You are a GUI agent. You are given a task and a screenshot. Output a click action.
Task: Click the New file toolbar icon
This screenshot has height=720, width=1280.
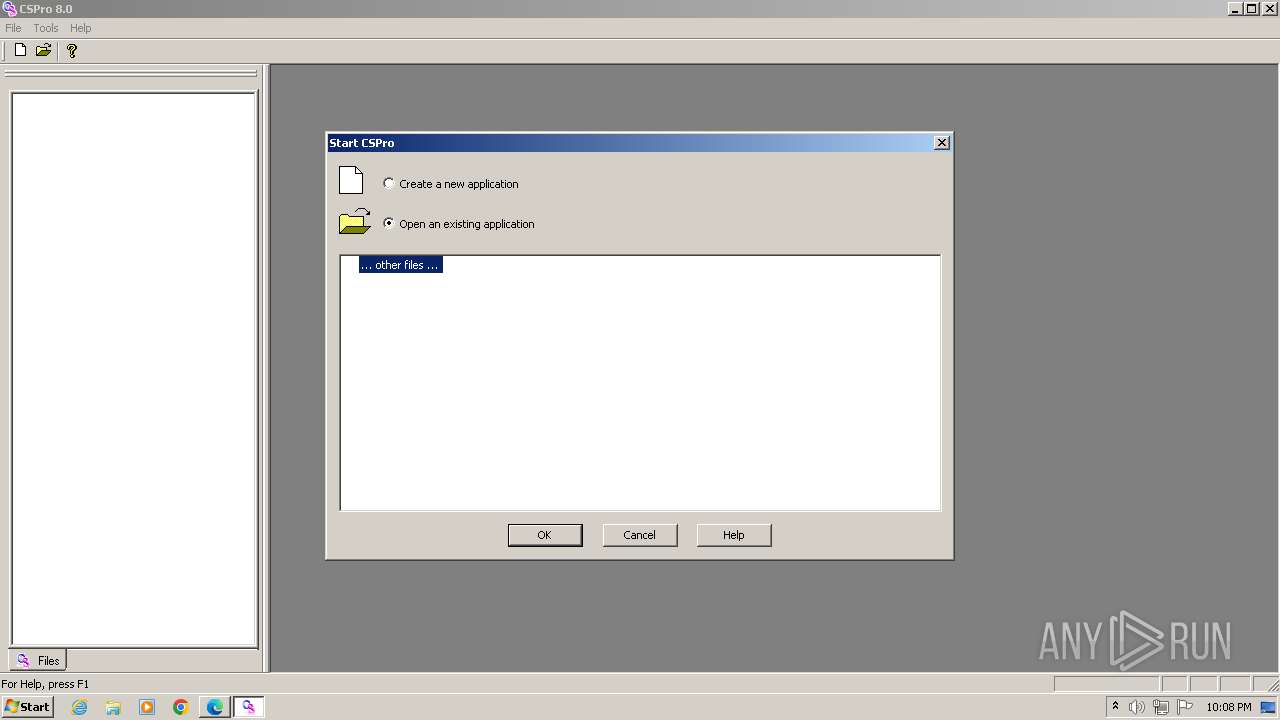point(20,50)
